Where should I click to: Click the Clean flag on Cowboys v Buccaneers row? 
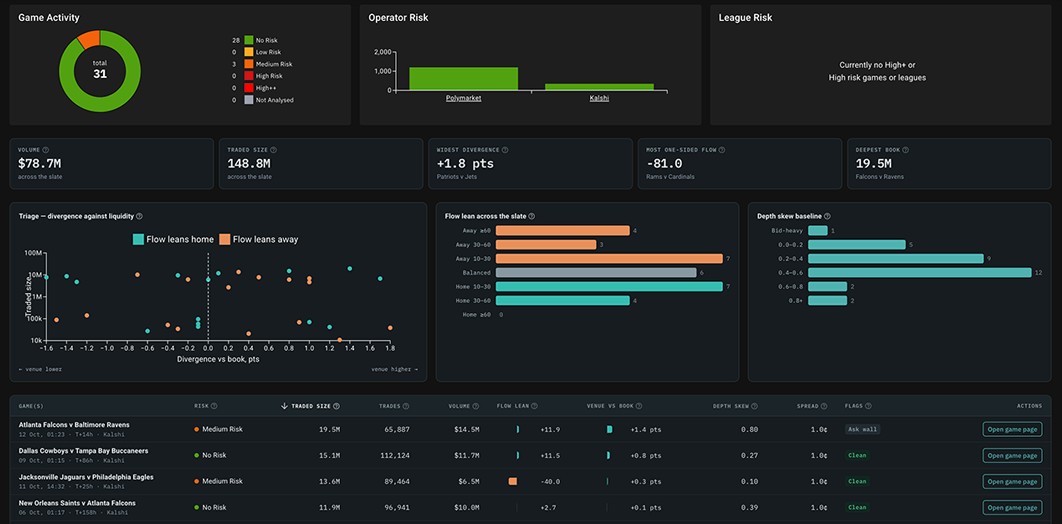(x=857, y=456)
